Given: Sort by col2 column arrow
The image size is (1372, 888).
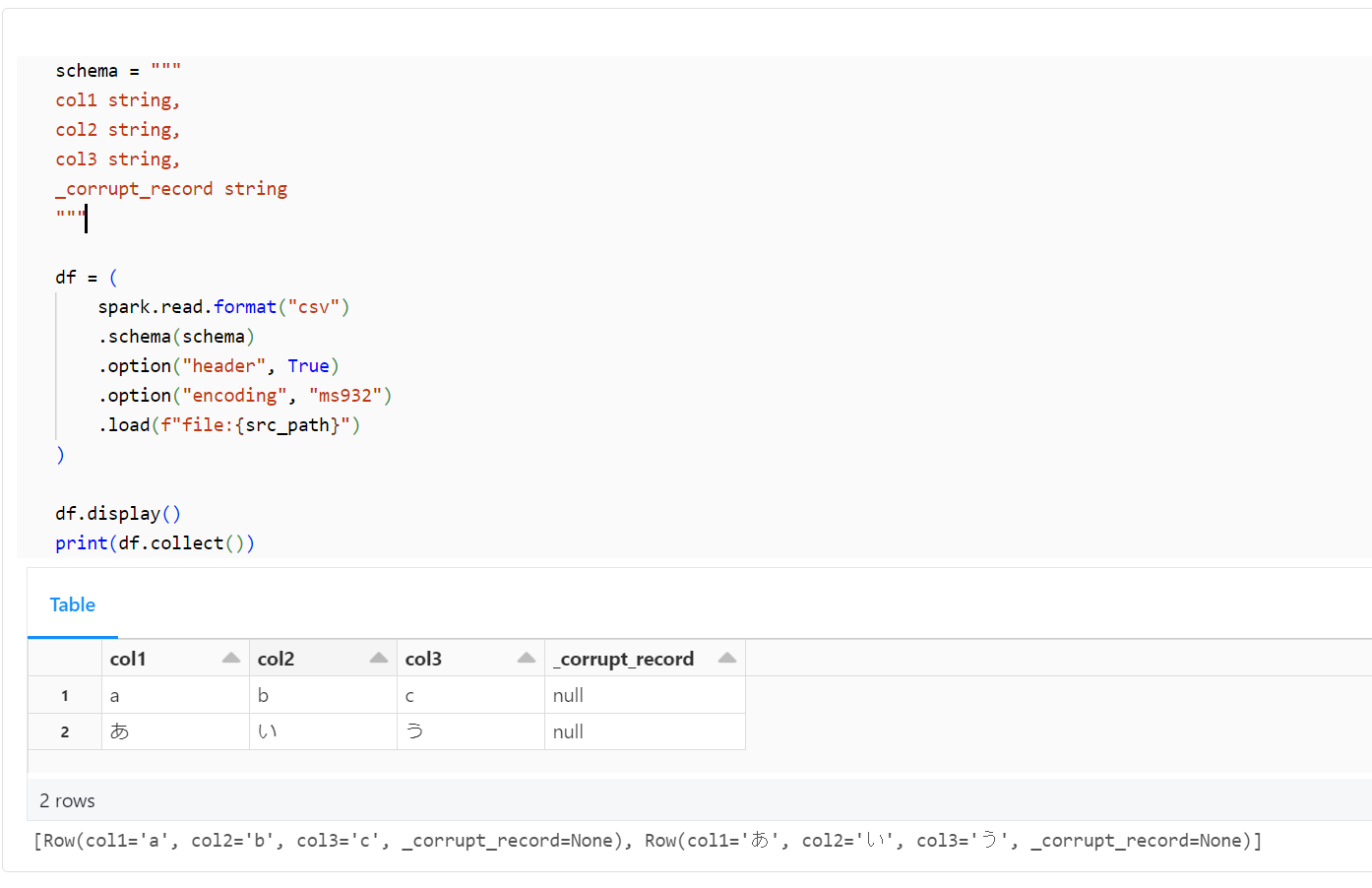Looking at the screenshot, I should tap(379, 658).
